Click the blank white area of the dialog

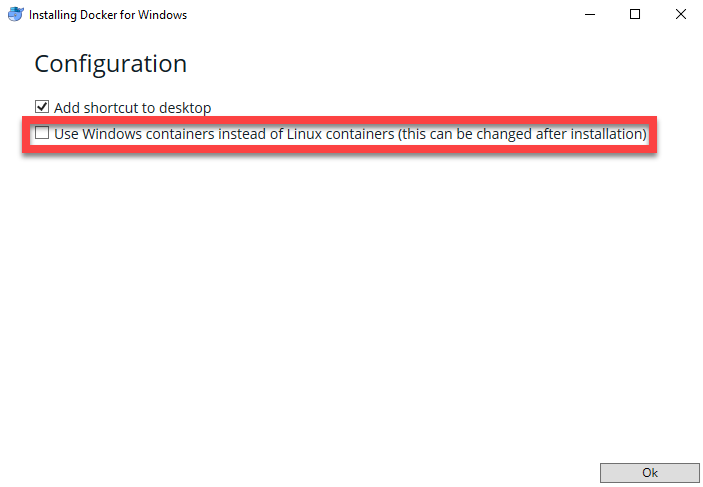(350, 305)
